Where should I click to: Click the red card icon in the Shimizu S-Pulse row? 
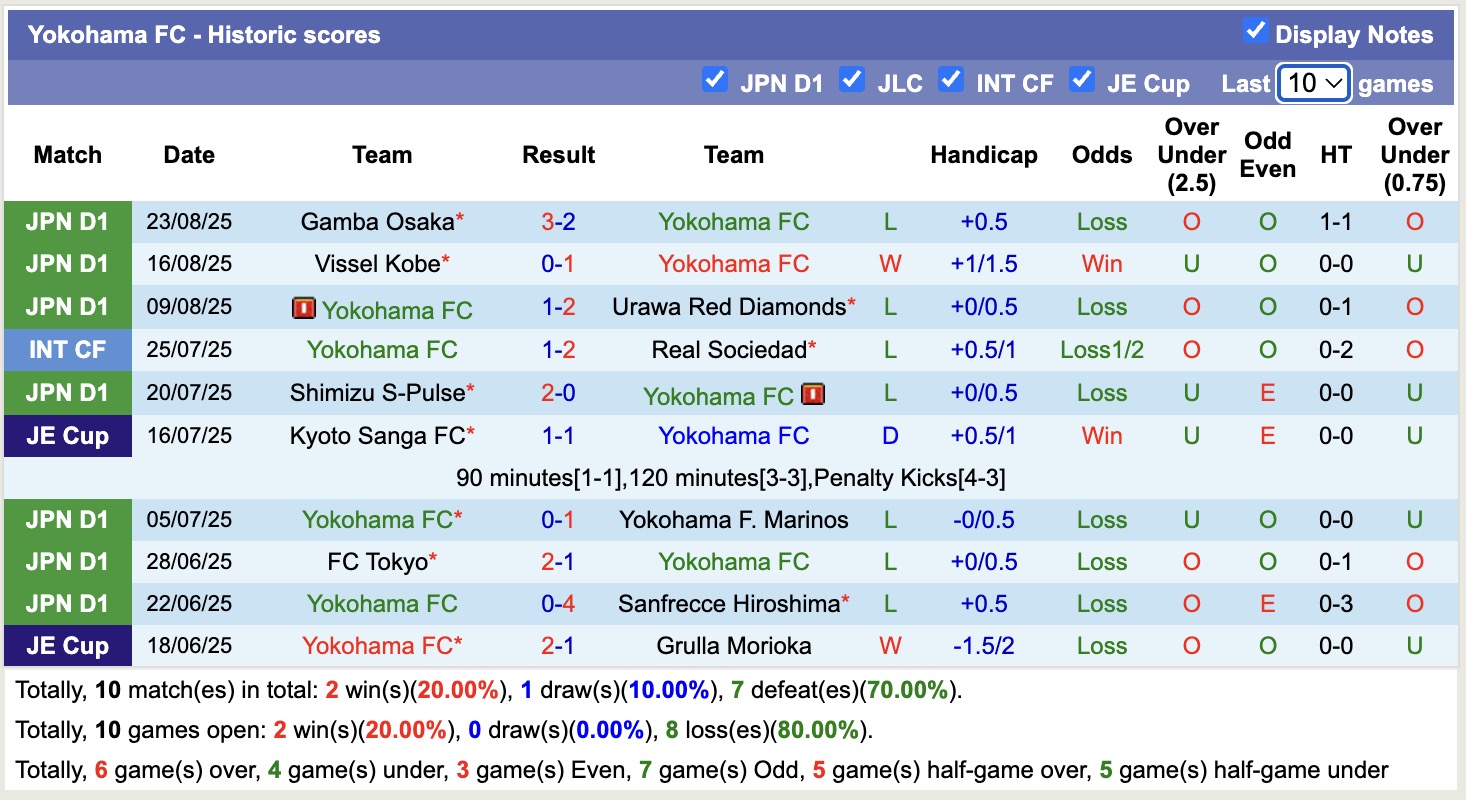click(812, 395)
